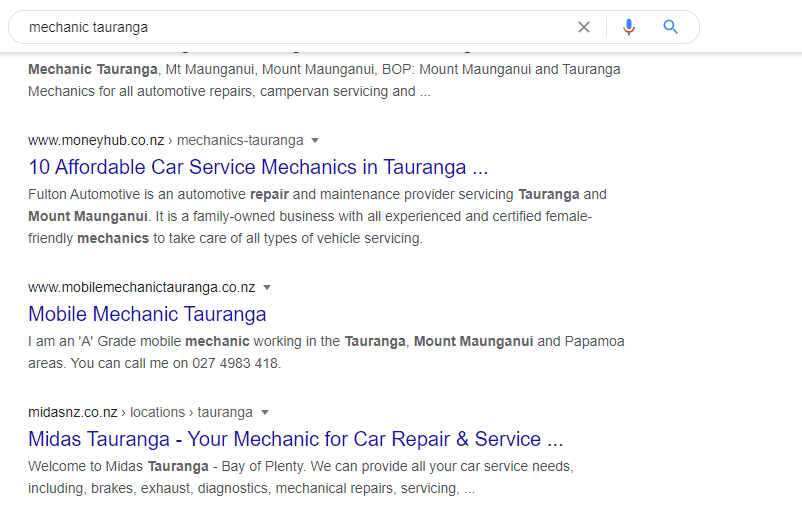Expand dropdown arrow next to midasnz.co.nz URL
This screenshot has height=525, width=802.
click(264, 412)
